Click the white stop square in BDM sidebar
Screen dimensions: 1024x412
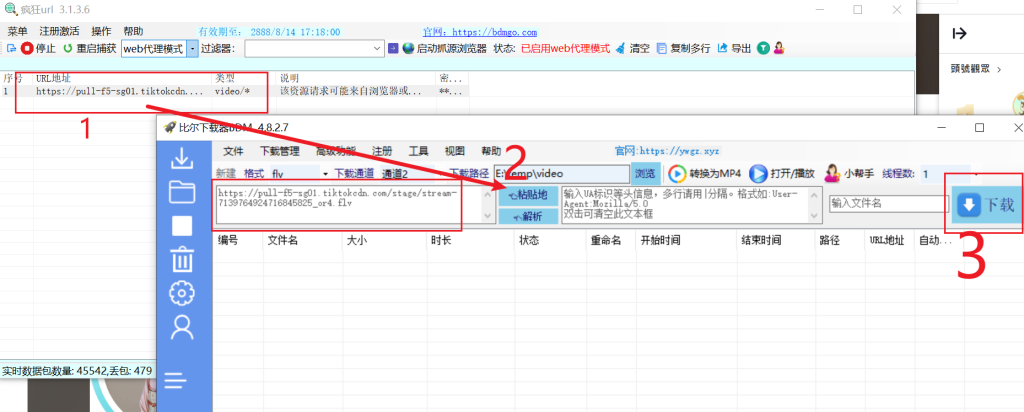[182, 226]
